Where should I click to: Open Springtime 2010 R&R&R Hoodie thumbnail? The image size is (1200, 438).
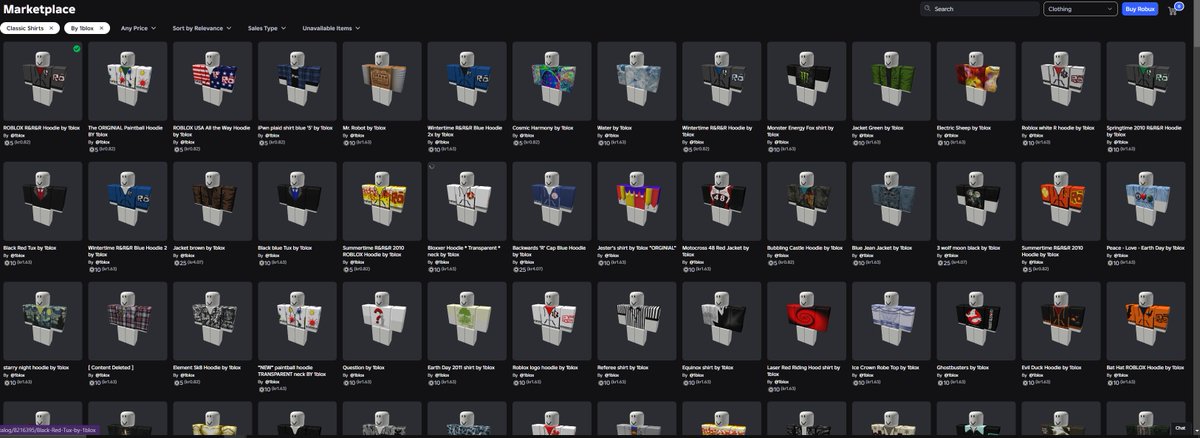(x=1146, y=82)
